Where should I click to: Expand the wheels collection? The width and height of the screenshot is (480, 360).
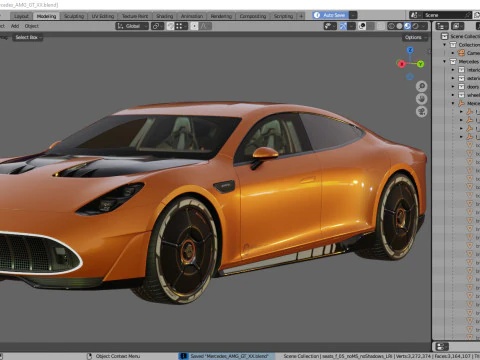453,95
